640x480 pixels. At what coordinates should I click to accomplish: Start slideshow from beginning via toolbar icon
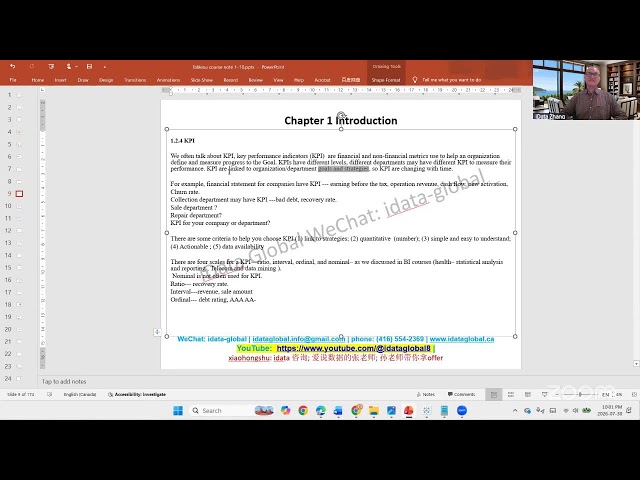pyautogui.click(x=51, y=66)
